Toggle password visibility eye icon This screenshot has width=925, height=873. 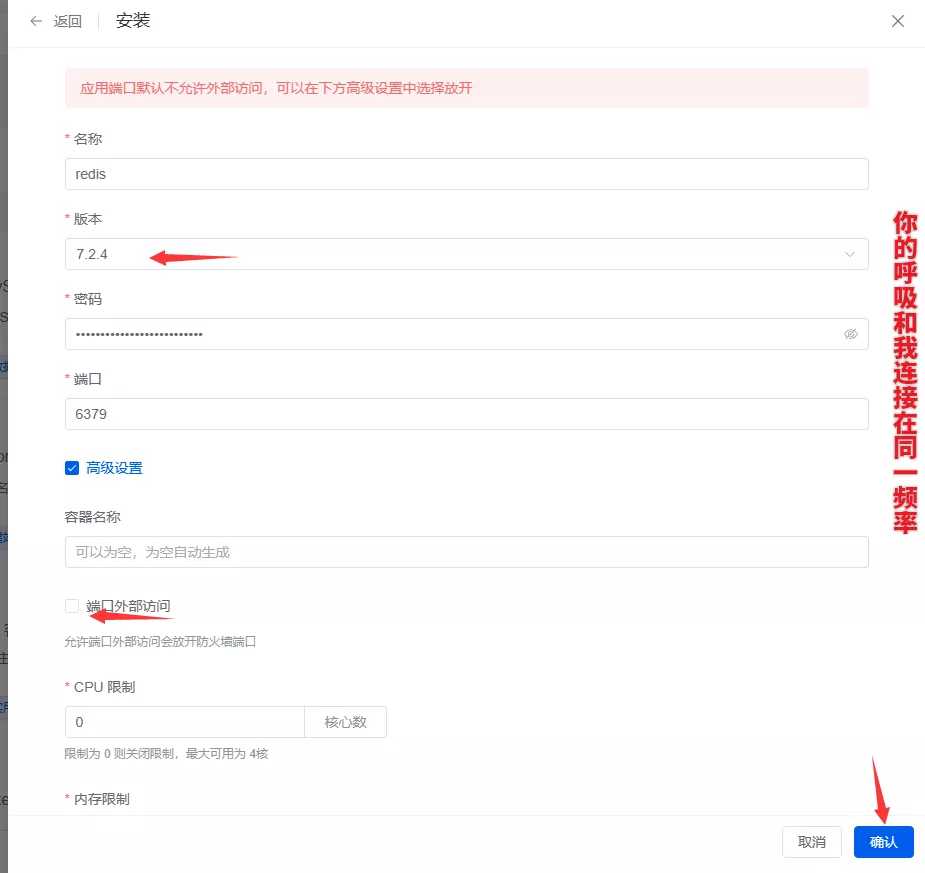point(851,334)
